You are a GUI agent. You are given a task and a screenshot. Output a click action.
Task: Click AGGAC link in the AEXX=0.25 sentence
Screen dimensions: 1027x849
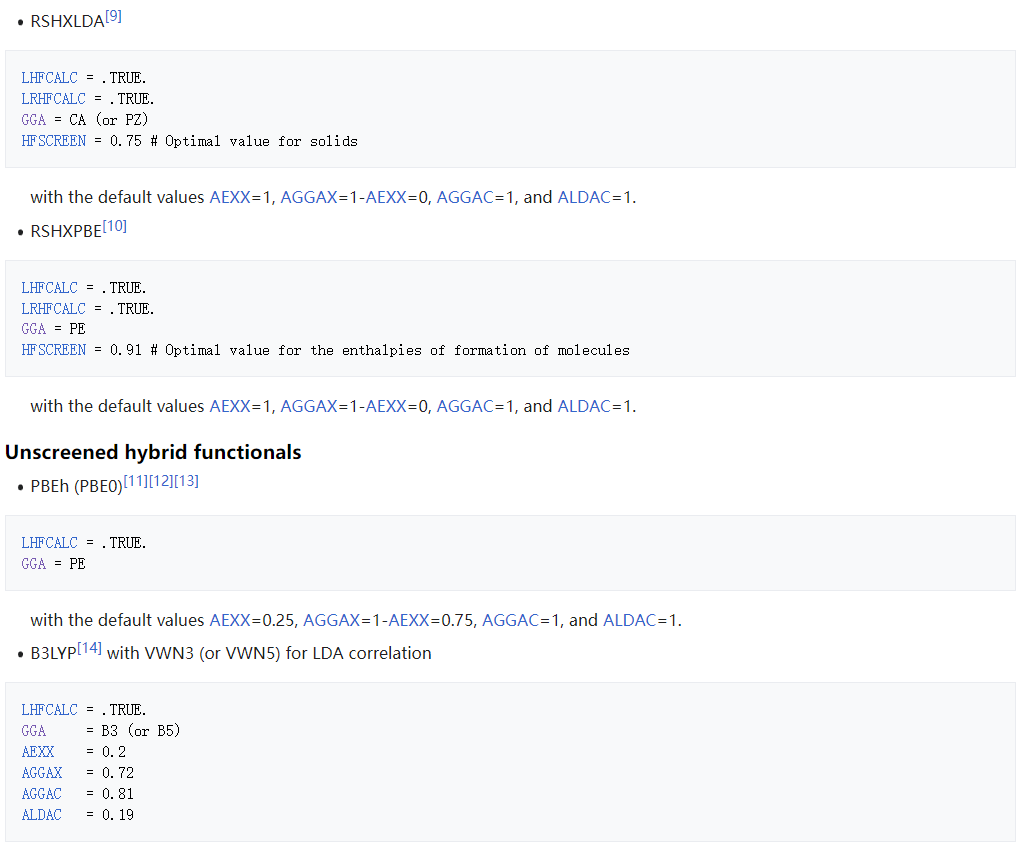tap(511, 620)
